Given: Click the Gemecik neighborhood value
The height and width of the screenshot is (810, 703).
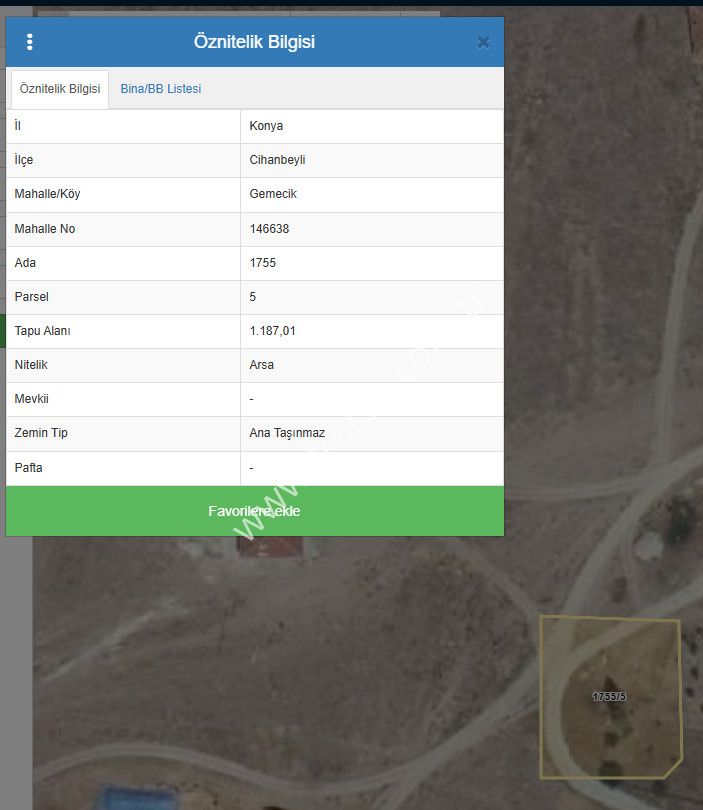Looking at the screenshot, I should click(273, 194).
